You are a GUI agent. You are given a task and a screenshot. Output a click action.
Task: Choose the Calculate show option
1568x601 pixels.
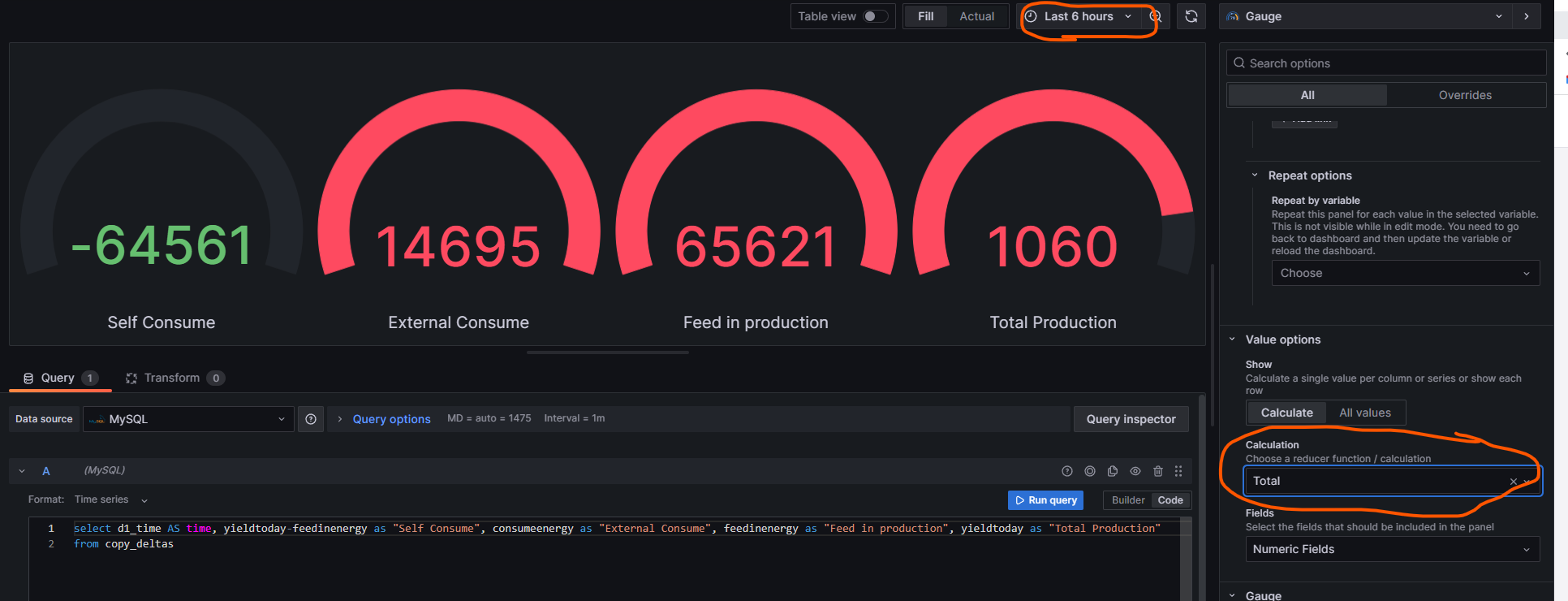tap(1286, 413)
